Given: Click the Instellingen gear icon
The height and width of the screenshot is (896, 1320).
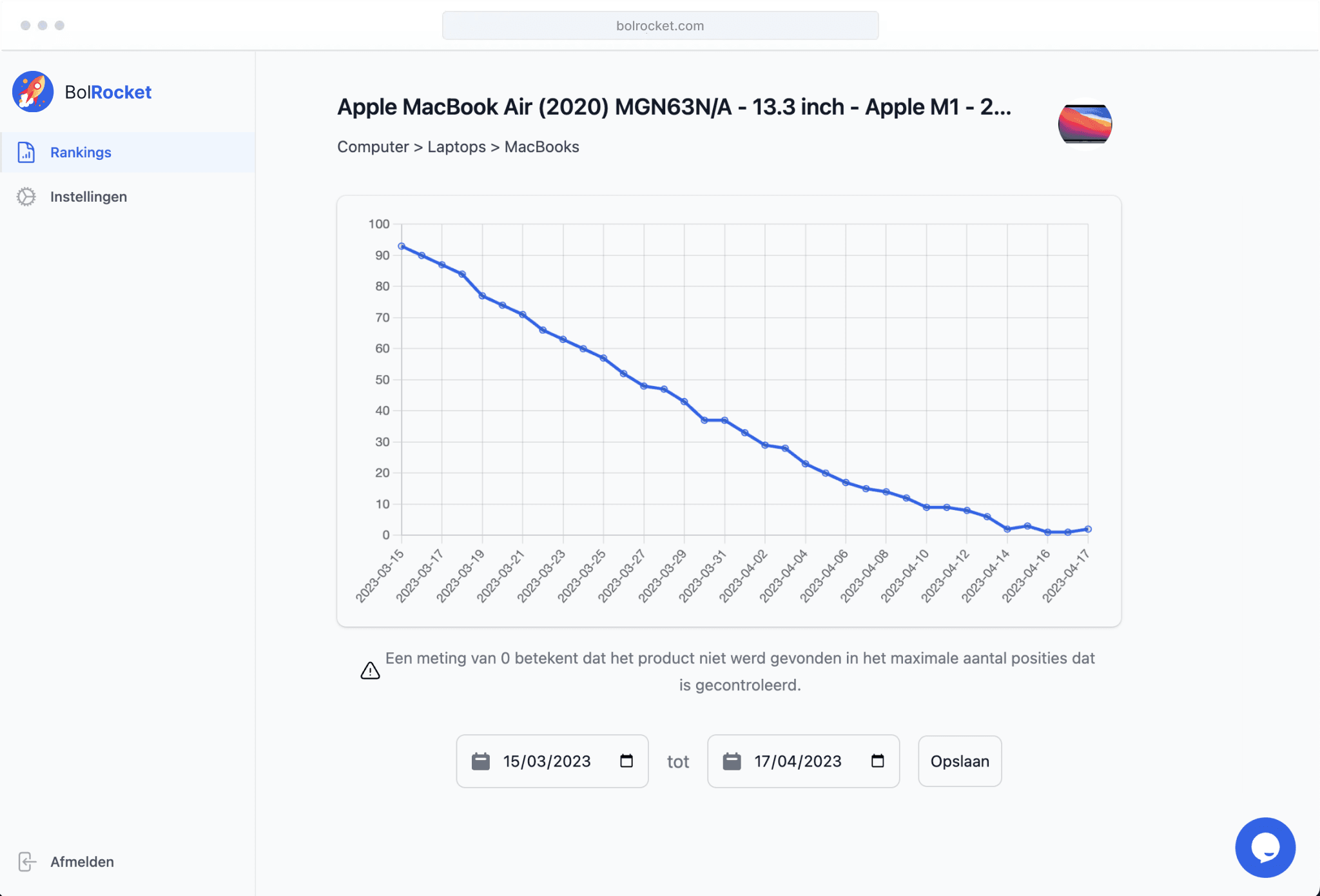Looking at the screenshot, I should coord(26,197).
